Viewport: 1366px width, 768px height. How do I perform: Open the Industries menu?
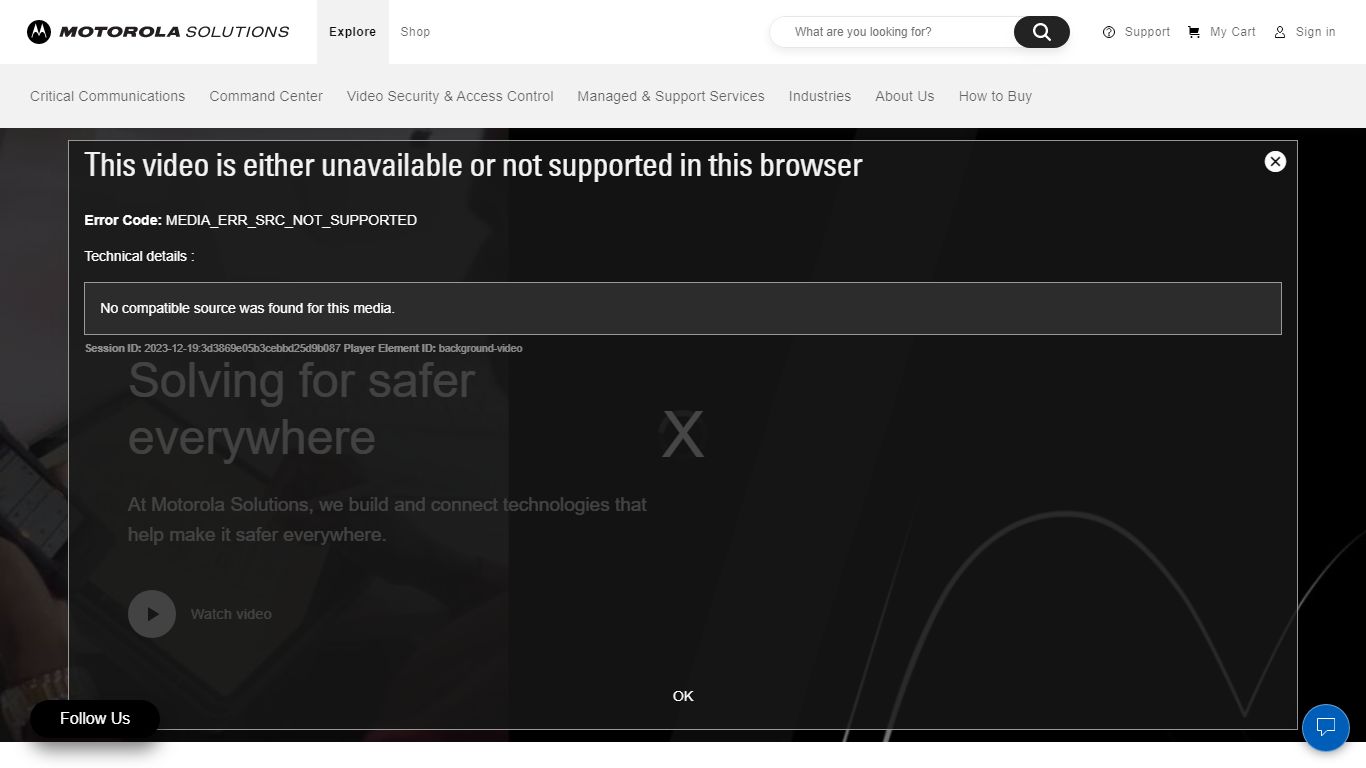coord(820,96)
